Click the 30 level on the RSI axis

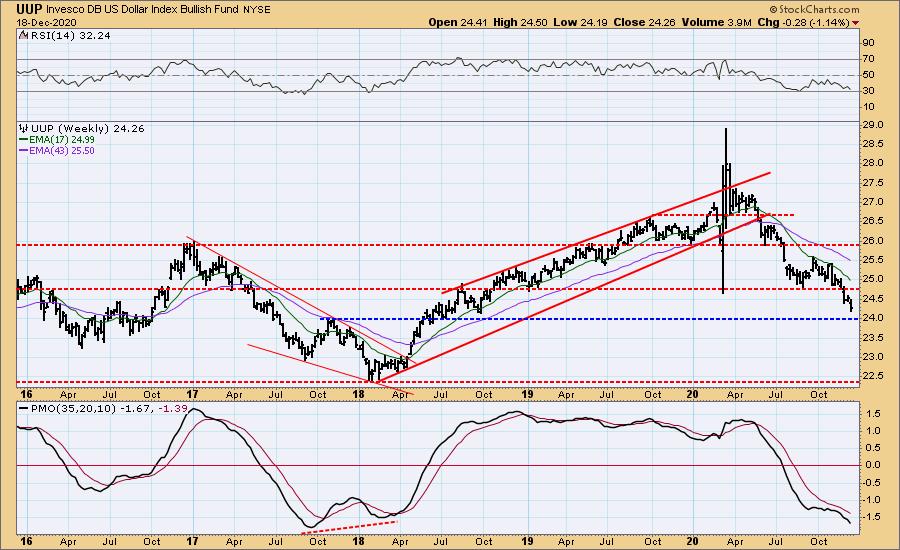click(x=868, y=91)
